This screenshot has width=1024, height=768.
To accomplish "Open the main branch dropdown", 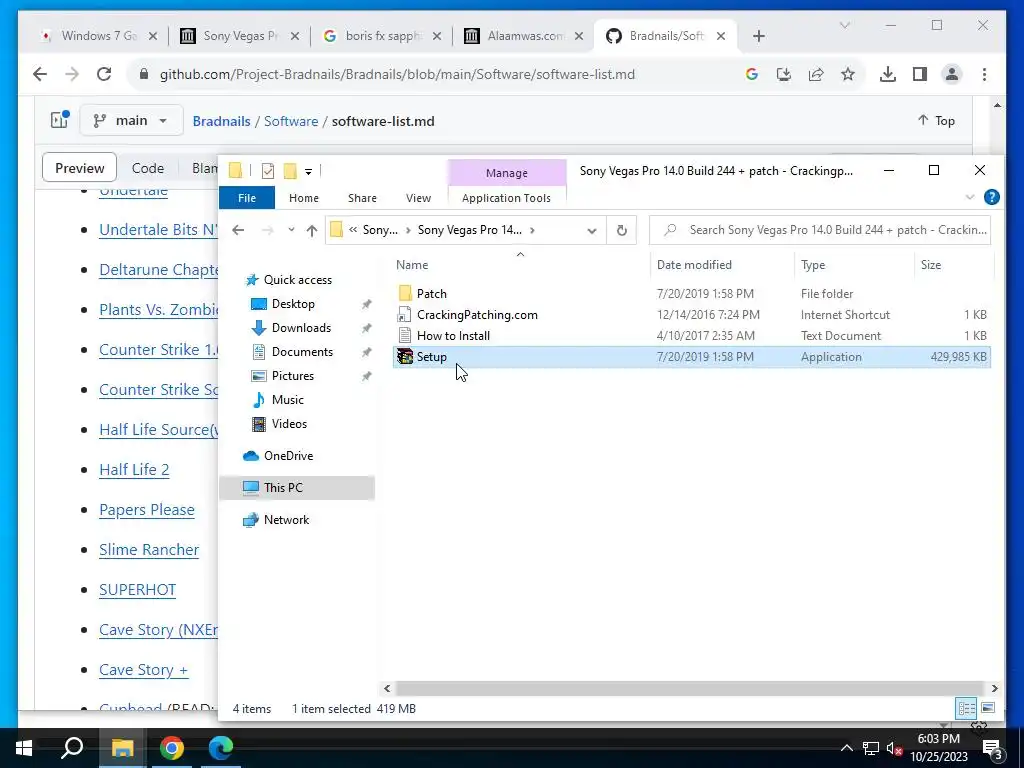I will (x=131, y=121).
